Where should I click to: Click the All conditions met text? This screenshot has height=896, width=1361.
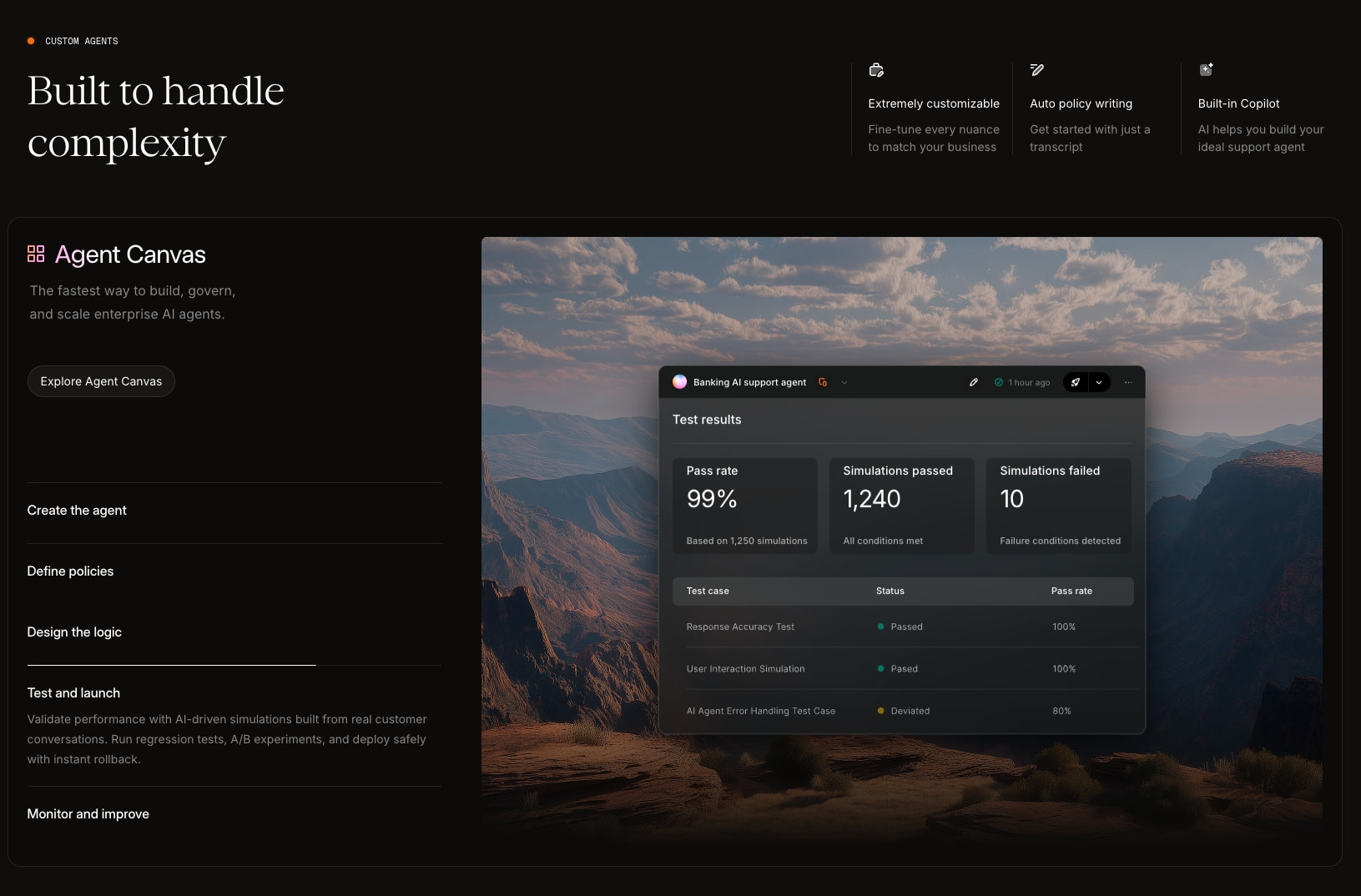pyautogui.click(x=883, y=541)
